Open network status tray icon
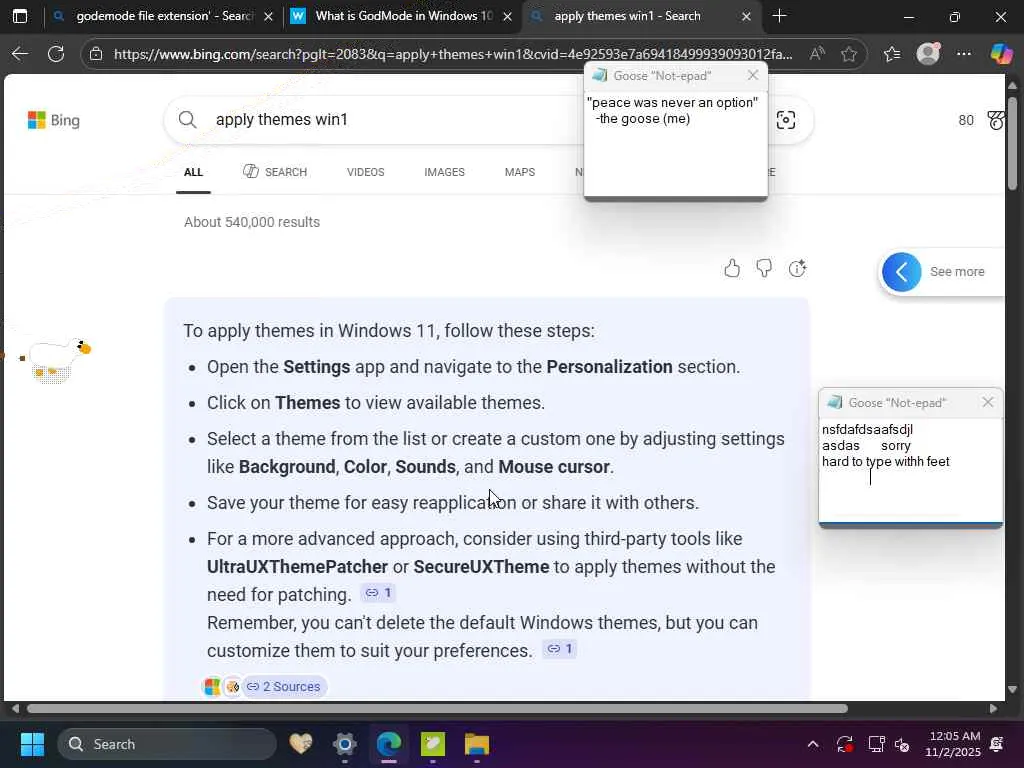 (x=876, y=744)
